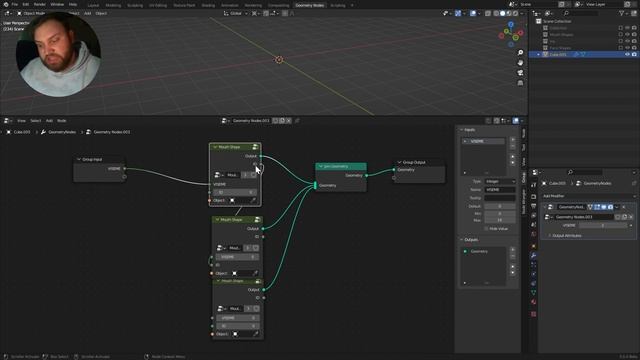This screenshot has width=640, height=360.
Task: Click the Blender logo icon
Action: point(6,4)
